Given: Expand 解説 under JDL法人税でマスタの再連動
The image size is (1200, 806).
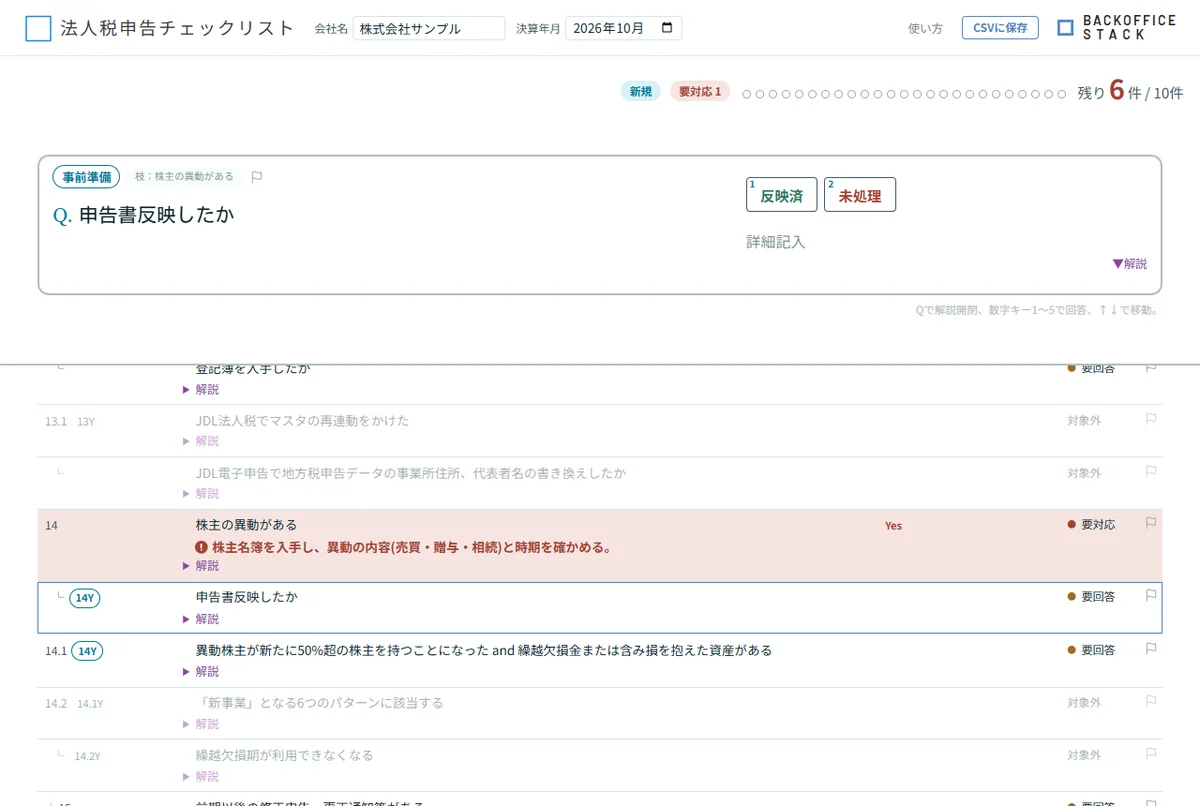Looking at the screenshot, I should [201, 441].
